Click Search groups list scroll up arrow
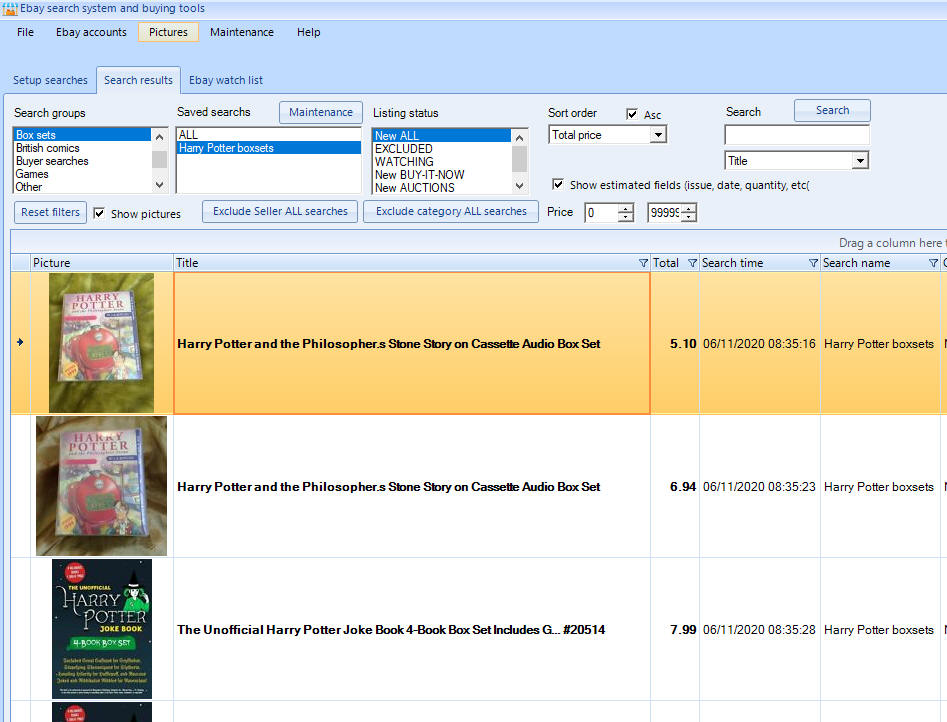Image resolution: width=947 pixels, height=722 pixels. pyautogui.click(x=159, y=137)
